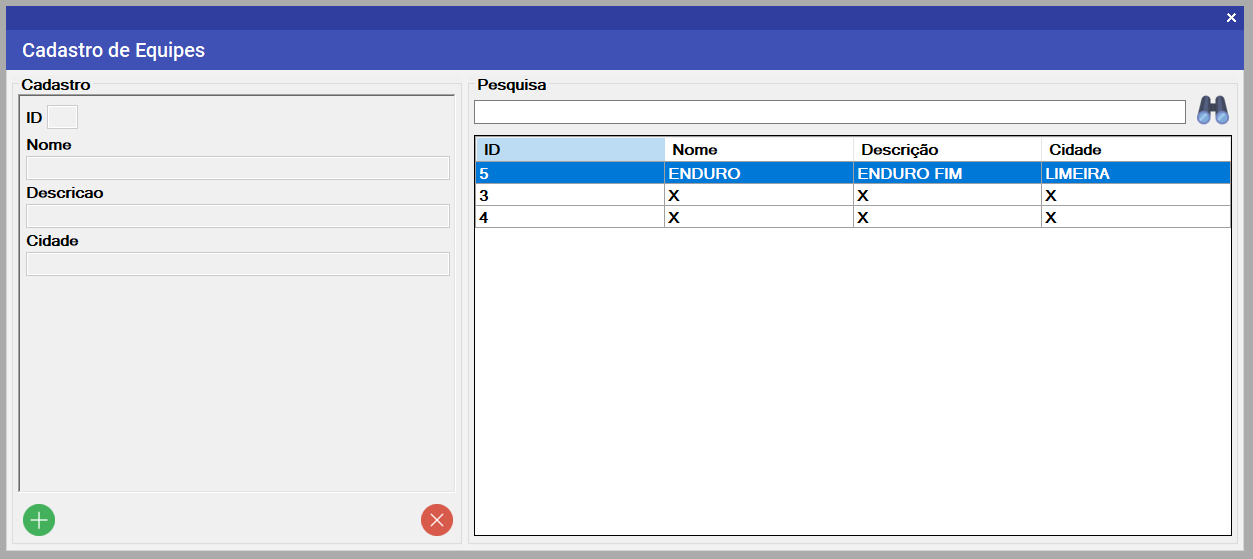Select the ENDURO FIM description cell
Viewport: 1253px width, 559px height.
pyautogui.click(x=946, y=173)
